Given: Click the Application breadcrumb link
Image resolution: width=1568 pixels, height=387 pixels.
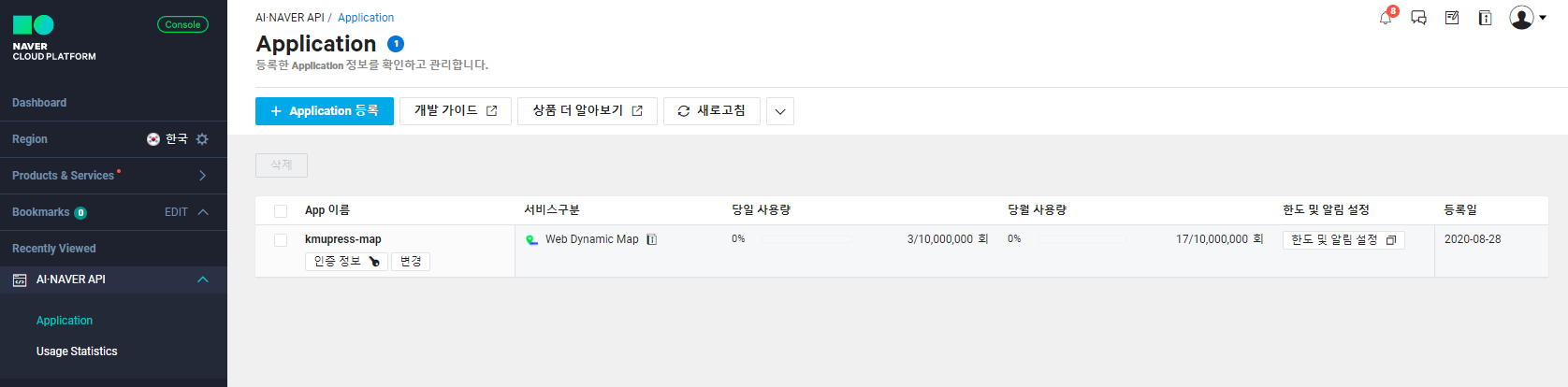Looking at the screenshot, I should click(x=366, y=18).
